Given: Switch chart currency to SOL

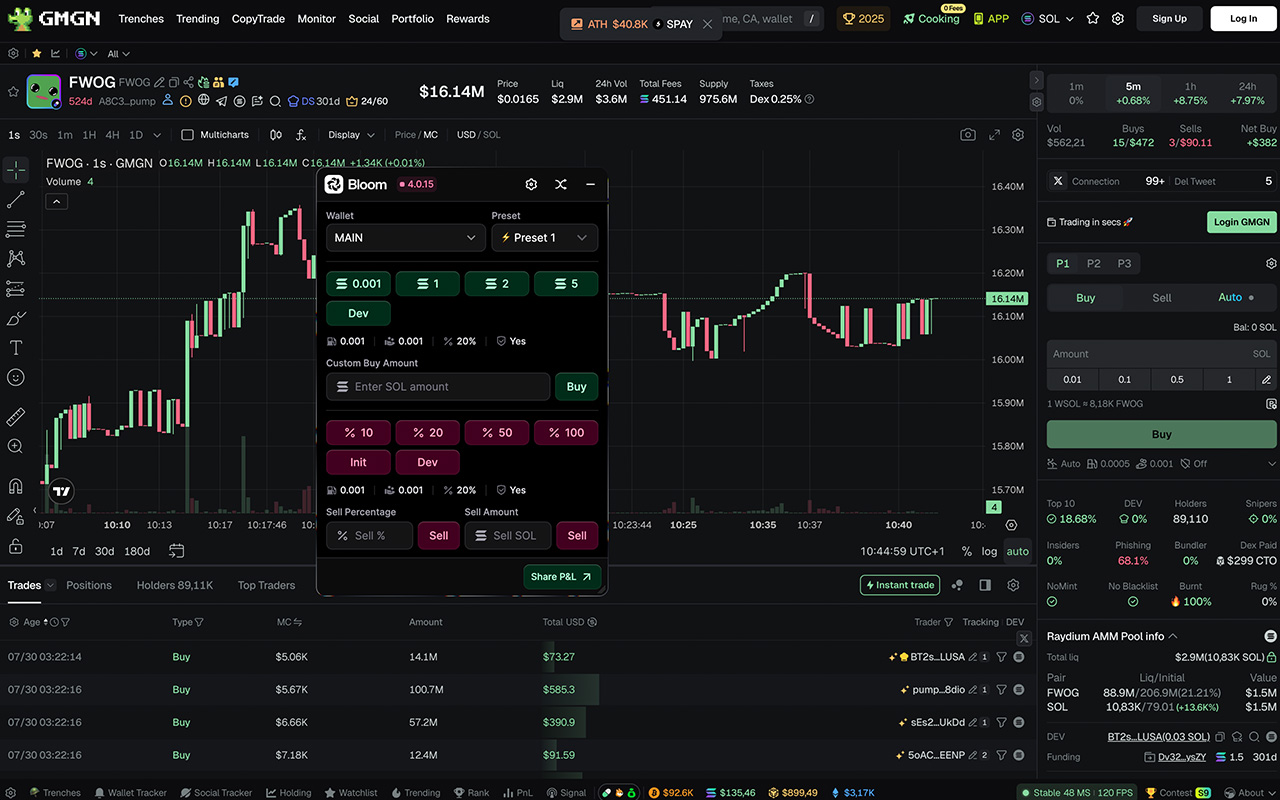Looking at the screenshot, I should 492,135.
